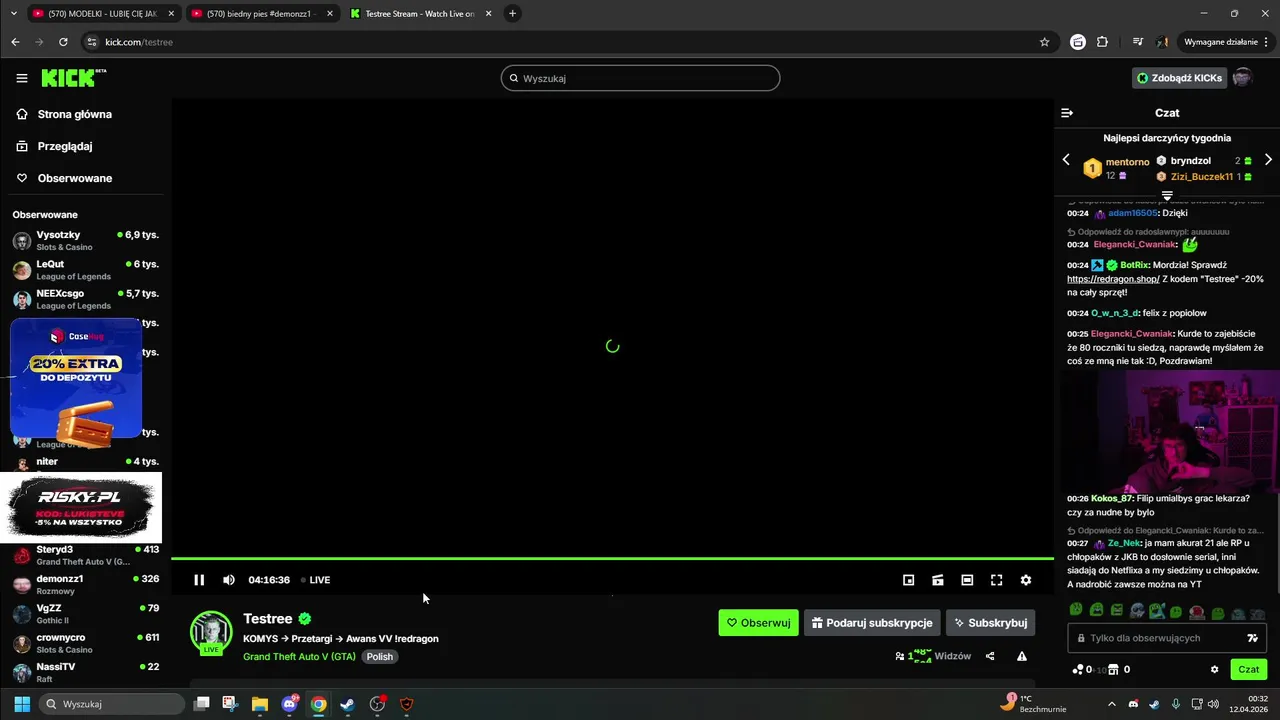Open chat settings gear
The image size is (1280, 720).
[1215, 670]
